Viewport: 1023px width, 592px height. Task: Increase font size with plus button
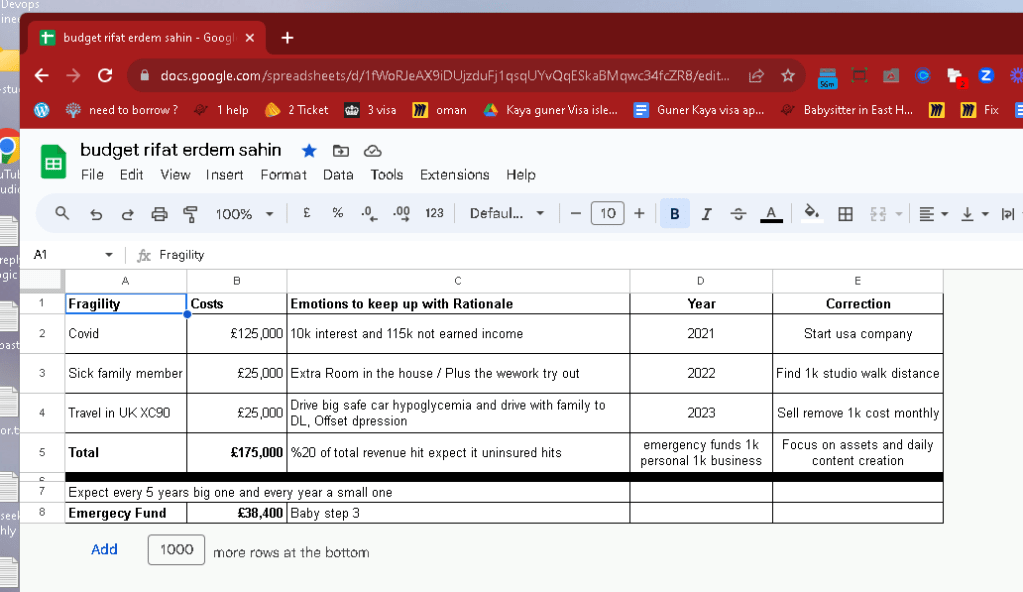click(x=639, y=213)
